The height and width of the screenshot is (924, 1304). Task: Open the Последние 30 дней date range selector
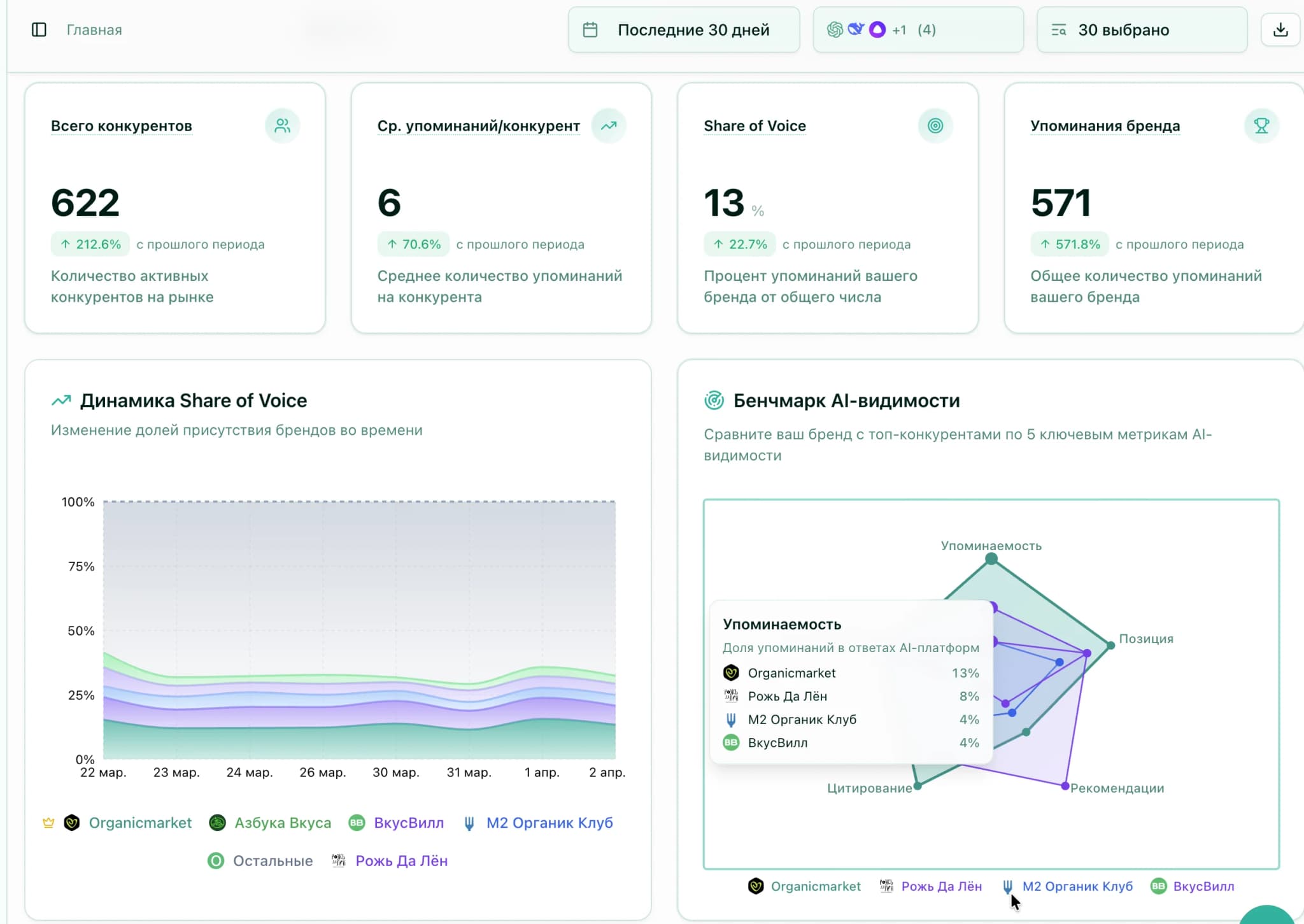click(694, 29)
